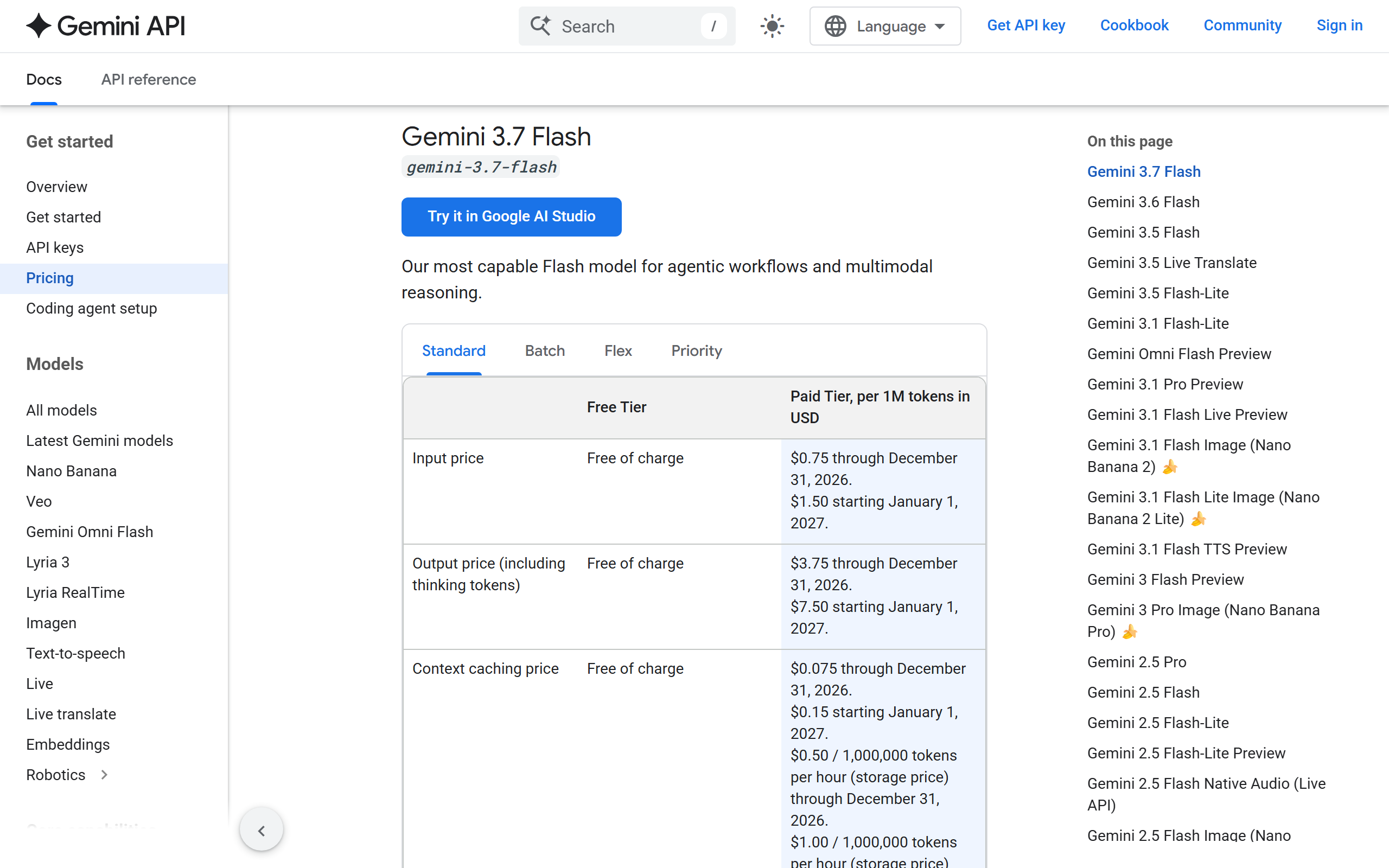Jump to Gemini 3.1 Flash Lite Image section

click(x=1203, y=508)
